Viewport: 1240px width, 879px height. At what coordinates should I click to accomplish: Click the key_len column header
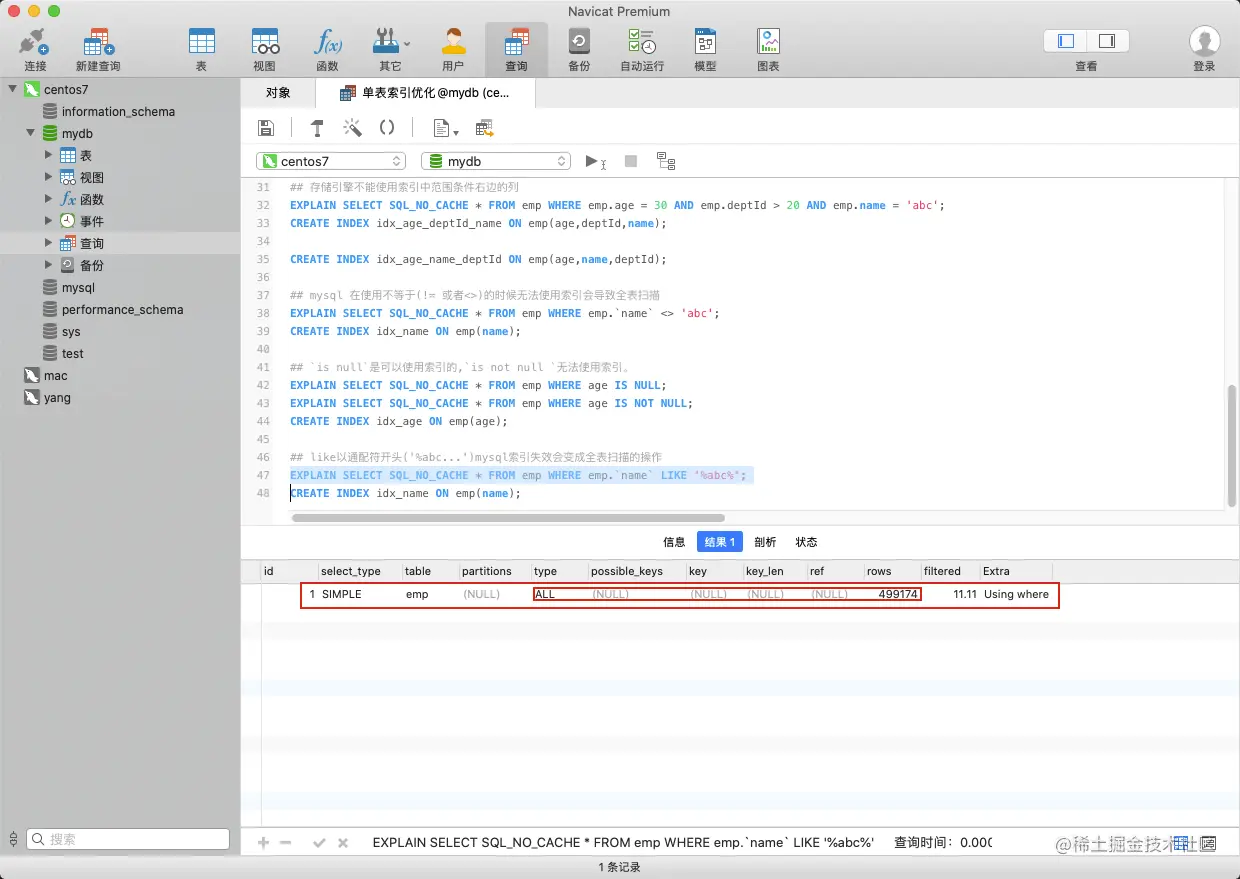click(x=774, y=571)
